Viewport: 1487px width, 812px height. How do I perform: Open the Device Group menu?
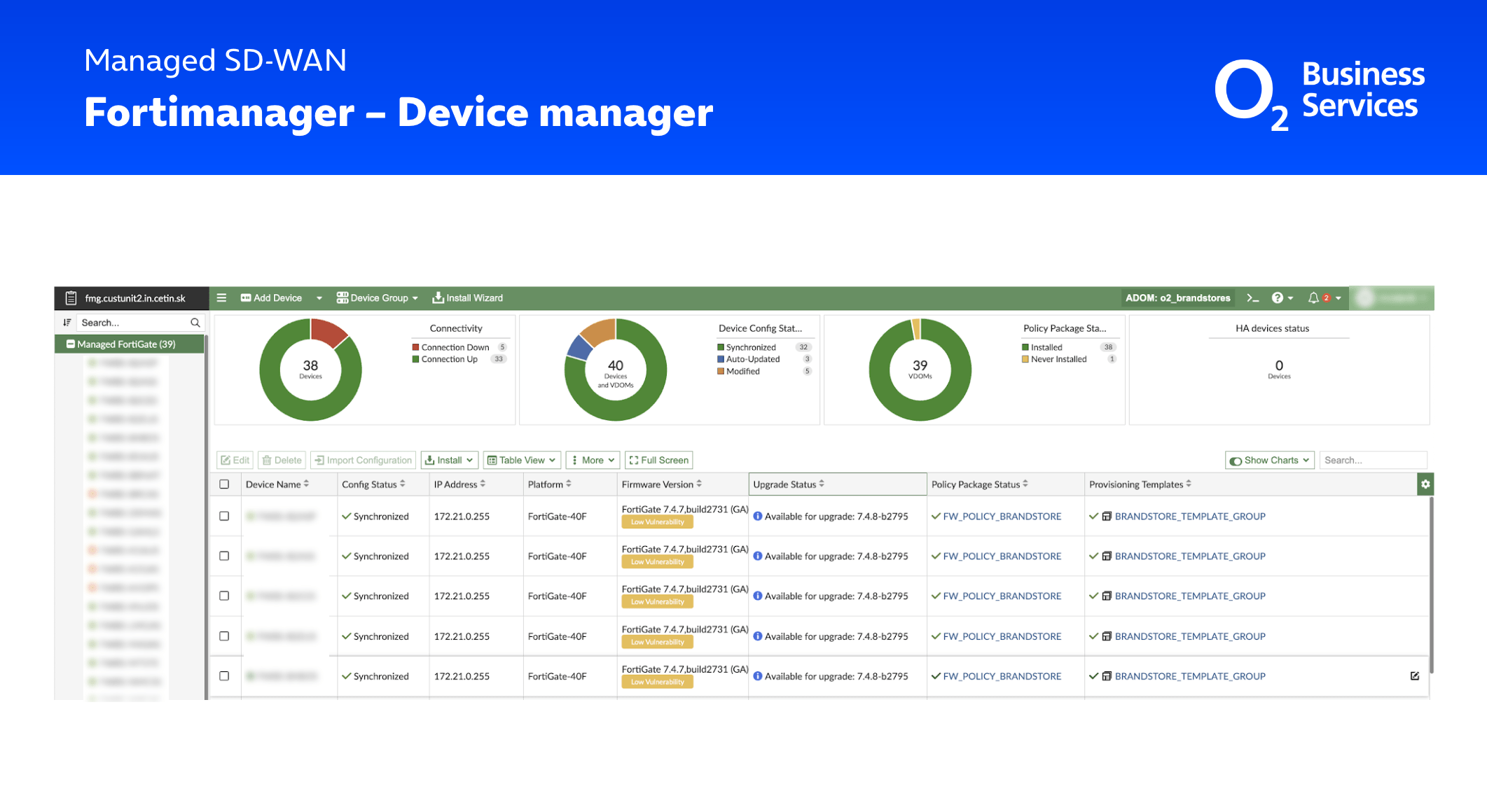click(378, 298)
